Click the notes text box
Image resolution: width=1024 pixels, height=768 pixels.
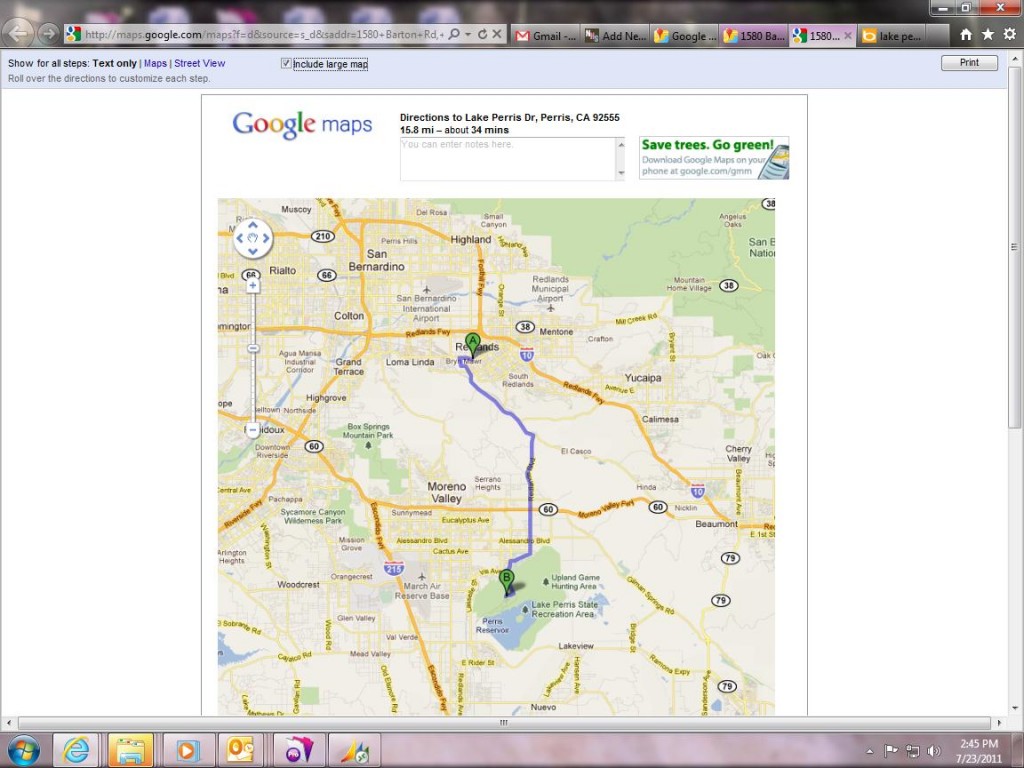point(511,159)
